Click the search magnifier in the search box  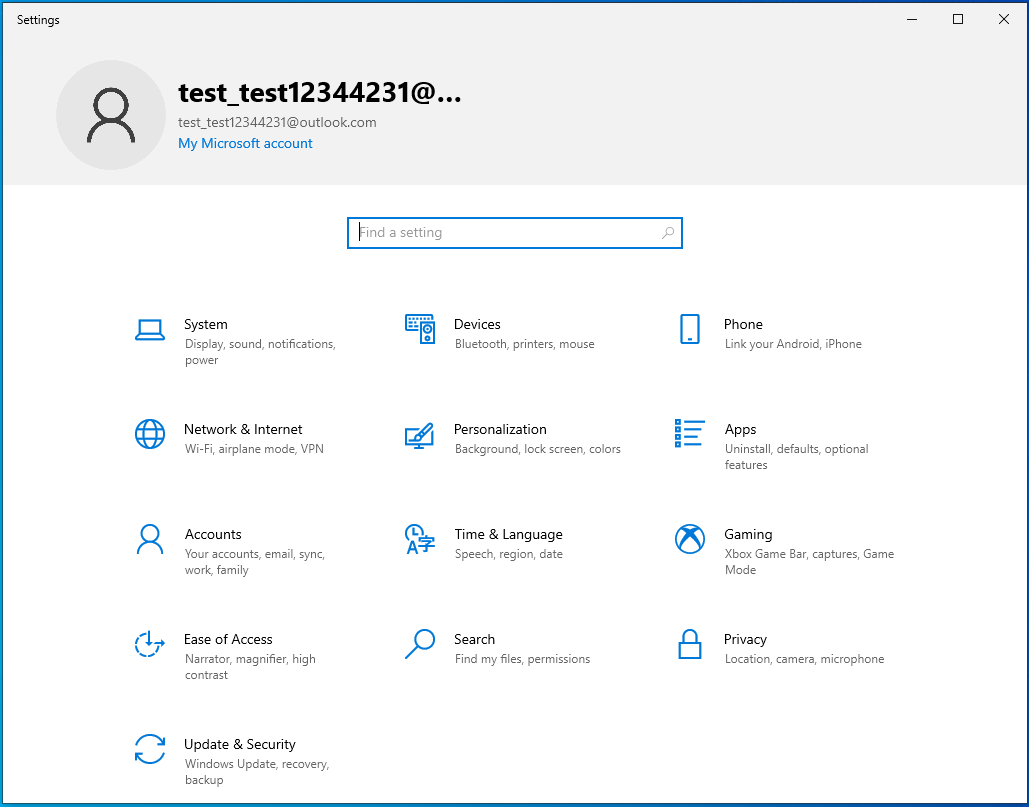point(667,232)
